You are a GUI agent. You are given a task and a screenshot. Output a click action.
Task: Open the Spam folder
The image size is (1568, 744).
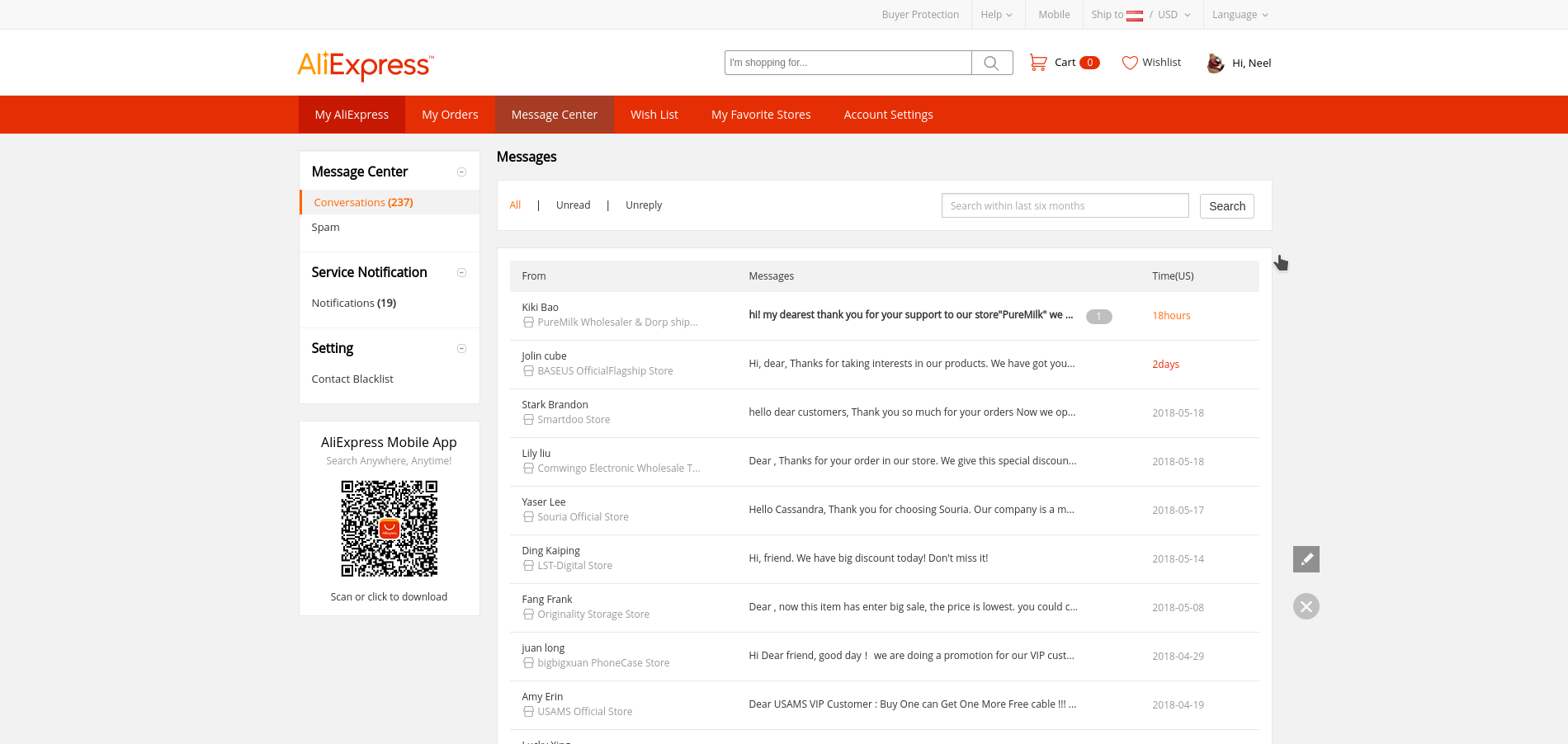coord(325,228)
